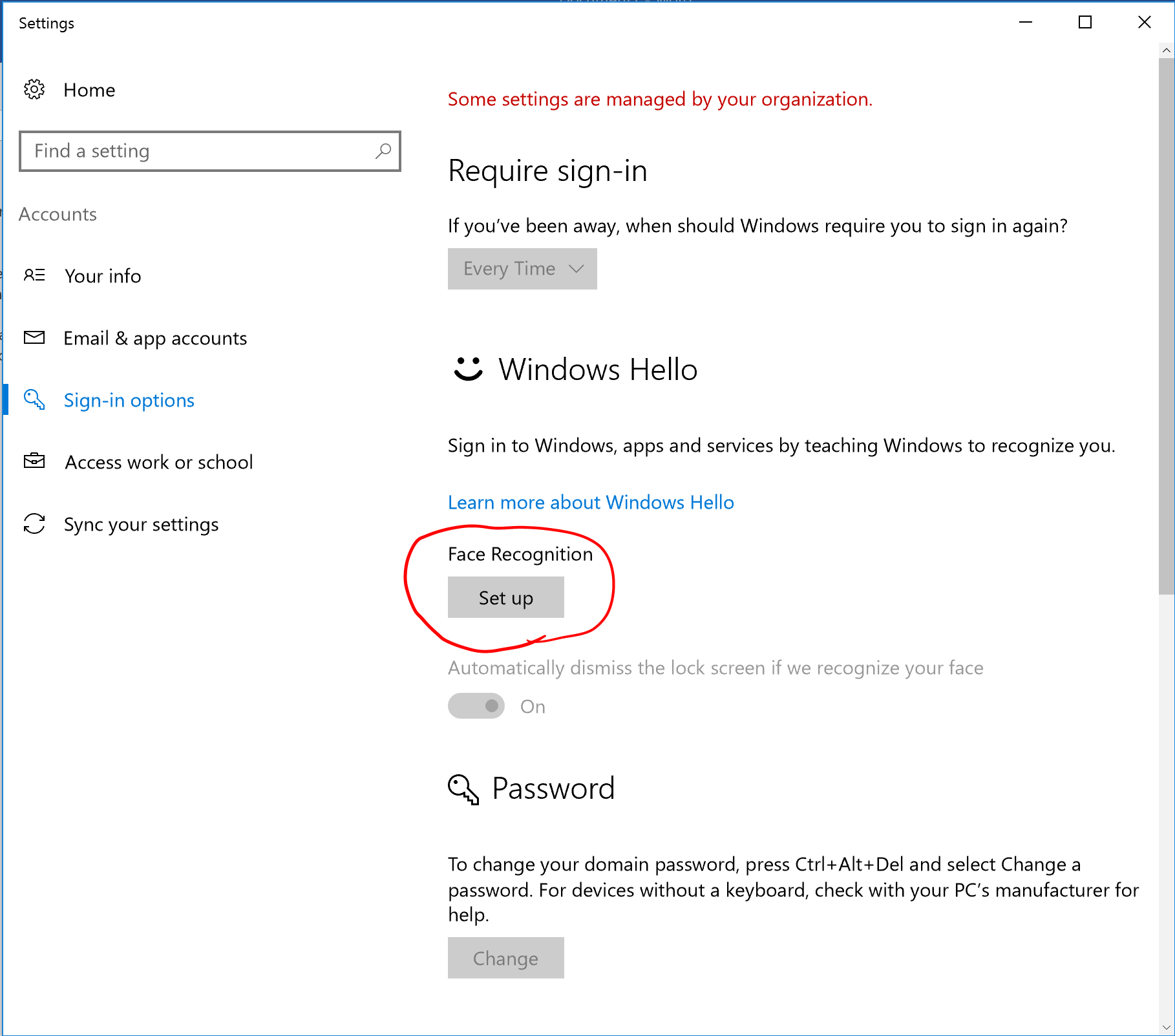
Task: Click the Sync circular arrows icon
Action: pyautogui.click(x=34, y=523)
